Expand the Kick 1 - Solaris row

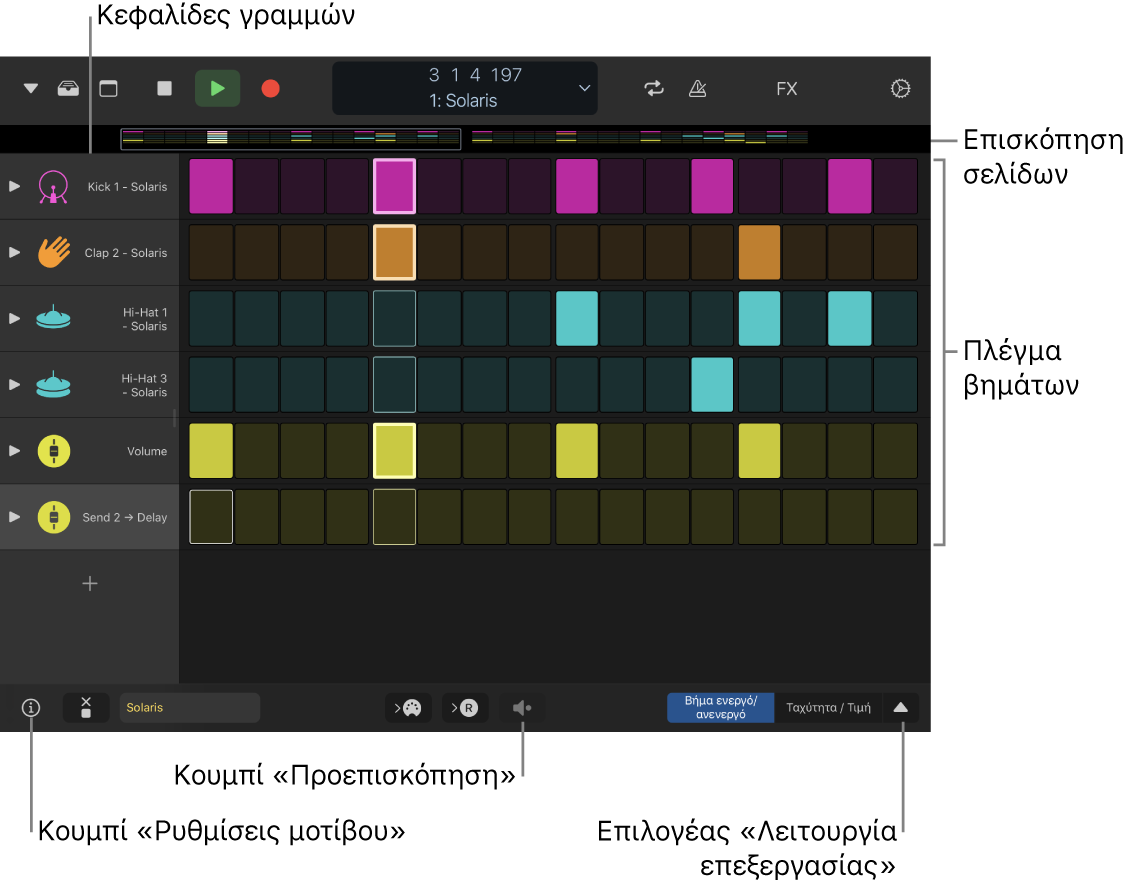pyautogui.click(x=14, y=186)
